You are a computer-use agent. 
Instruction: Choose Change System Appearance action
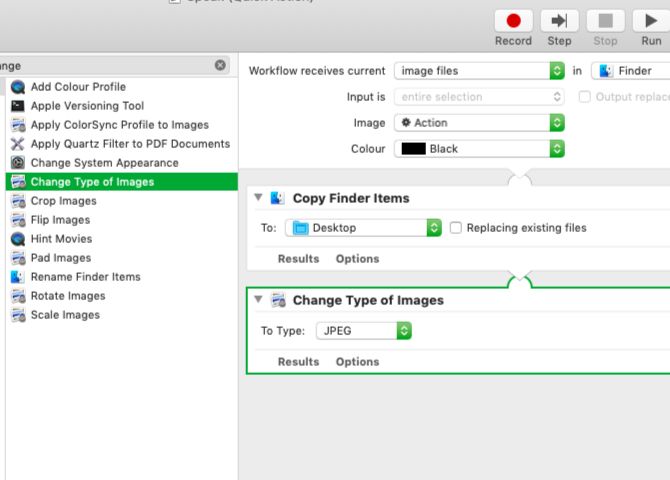click(104, 163)
